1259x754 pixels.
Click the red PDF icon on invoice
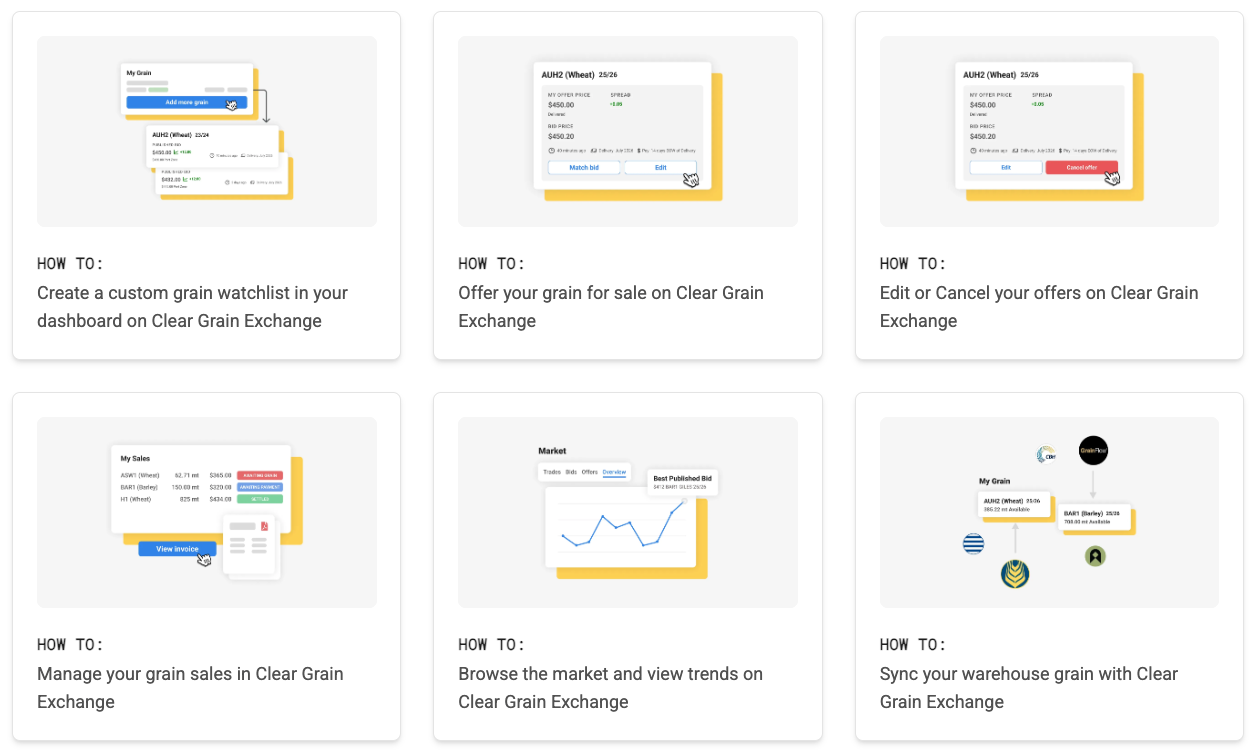click(x=264, y=526)
